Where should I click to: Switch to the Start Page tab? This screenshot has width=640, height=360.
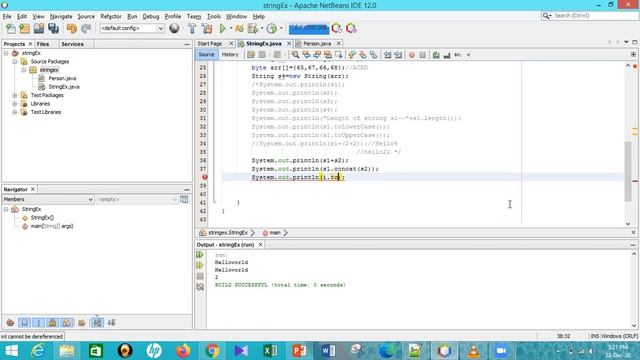[210, 44]
